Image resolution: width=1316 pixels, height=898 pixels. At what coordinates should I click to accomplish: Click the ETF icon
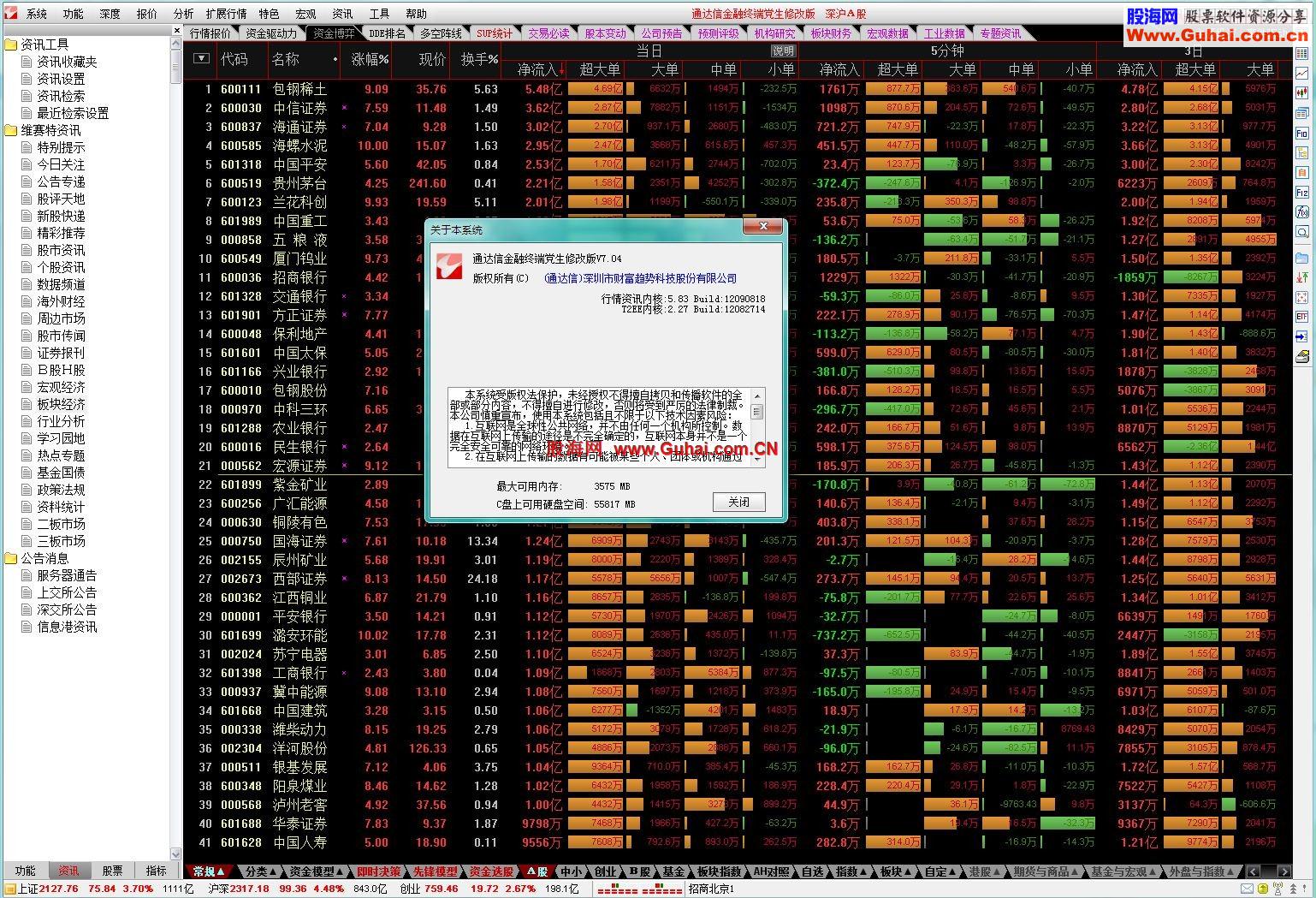[1302, 317]
